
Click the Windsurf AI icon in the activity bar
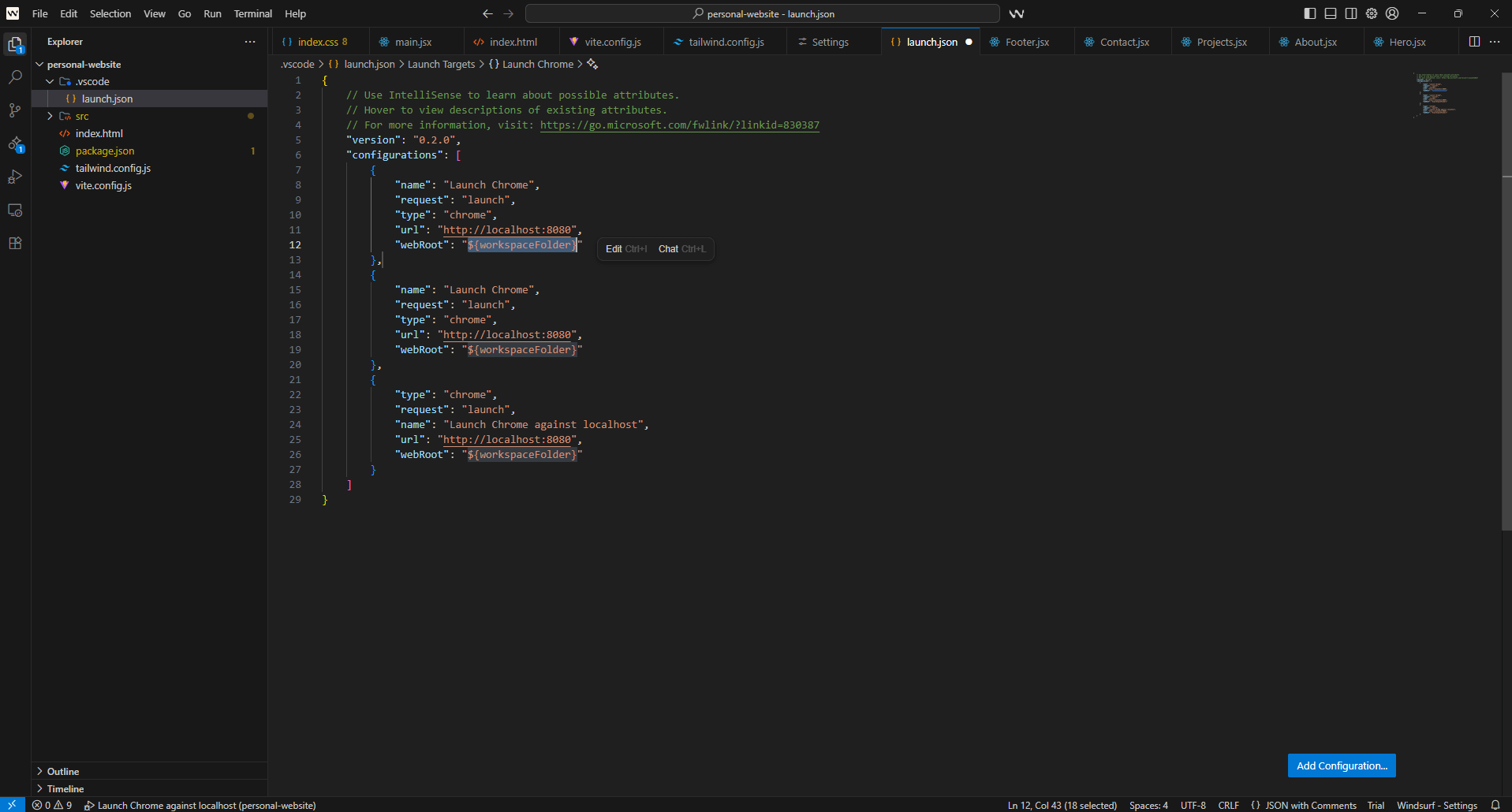tap(15, 144)
